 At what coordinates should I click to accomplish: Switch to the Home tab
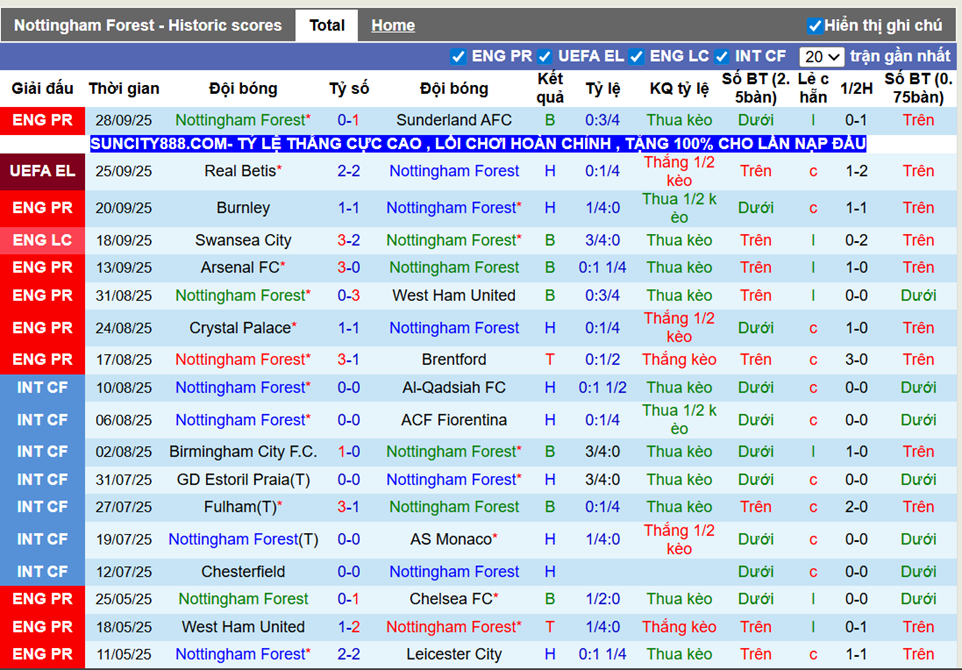(393, 26)
